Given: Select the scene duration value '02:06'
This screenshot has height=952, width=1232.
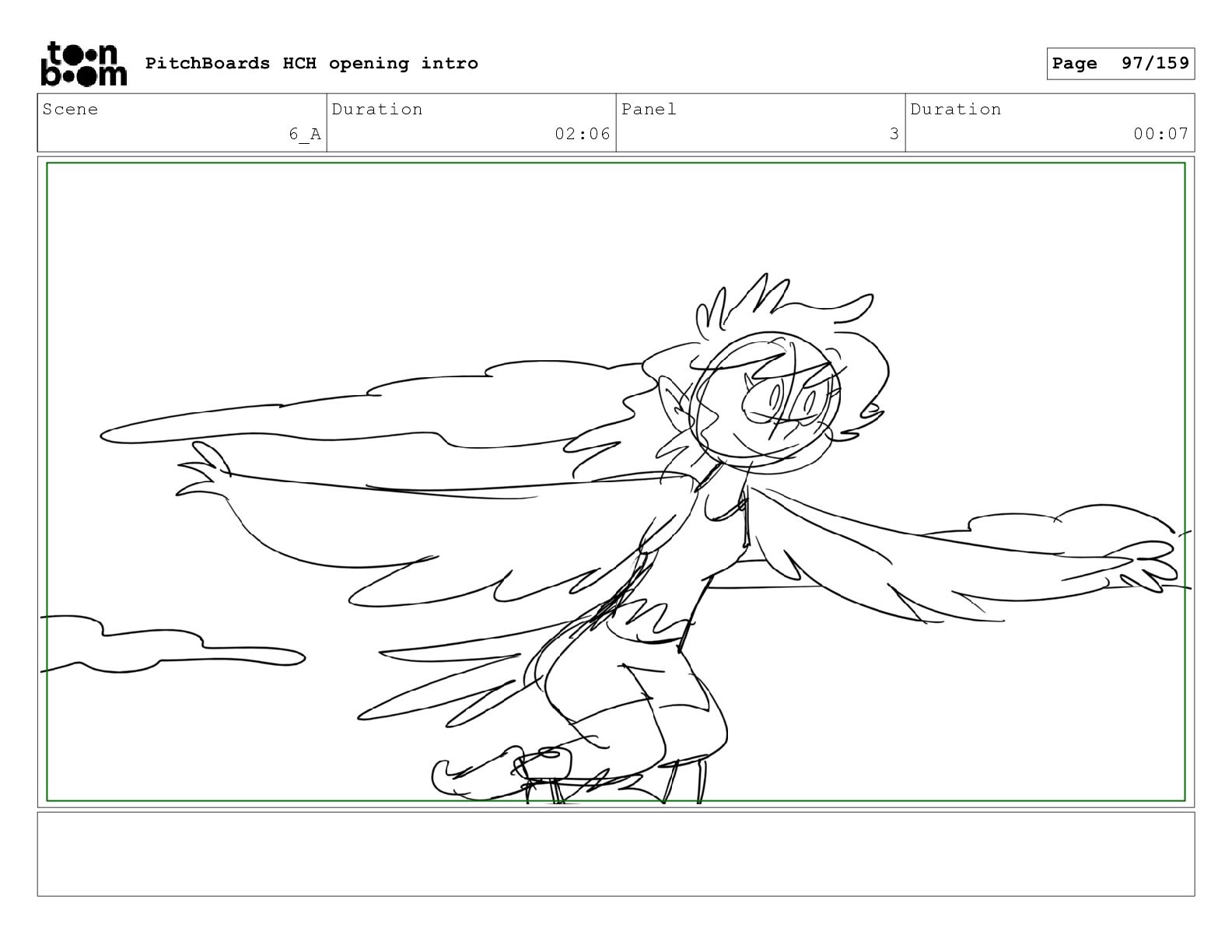Looking at the screenshot, I should click(x=583, y=135).
